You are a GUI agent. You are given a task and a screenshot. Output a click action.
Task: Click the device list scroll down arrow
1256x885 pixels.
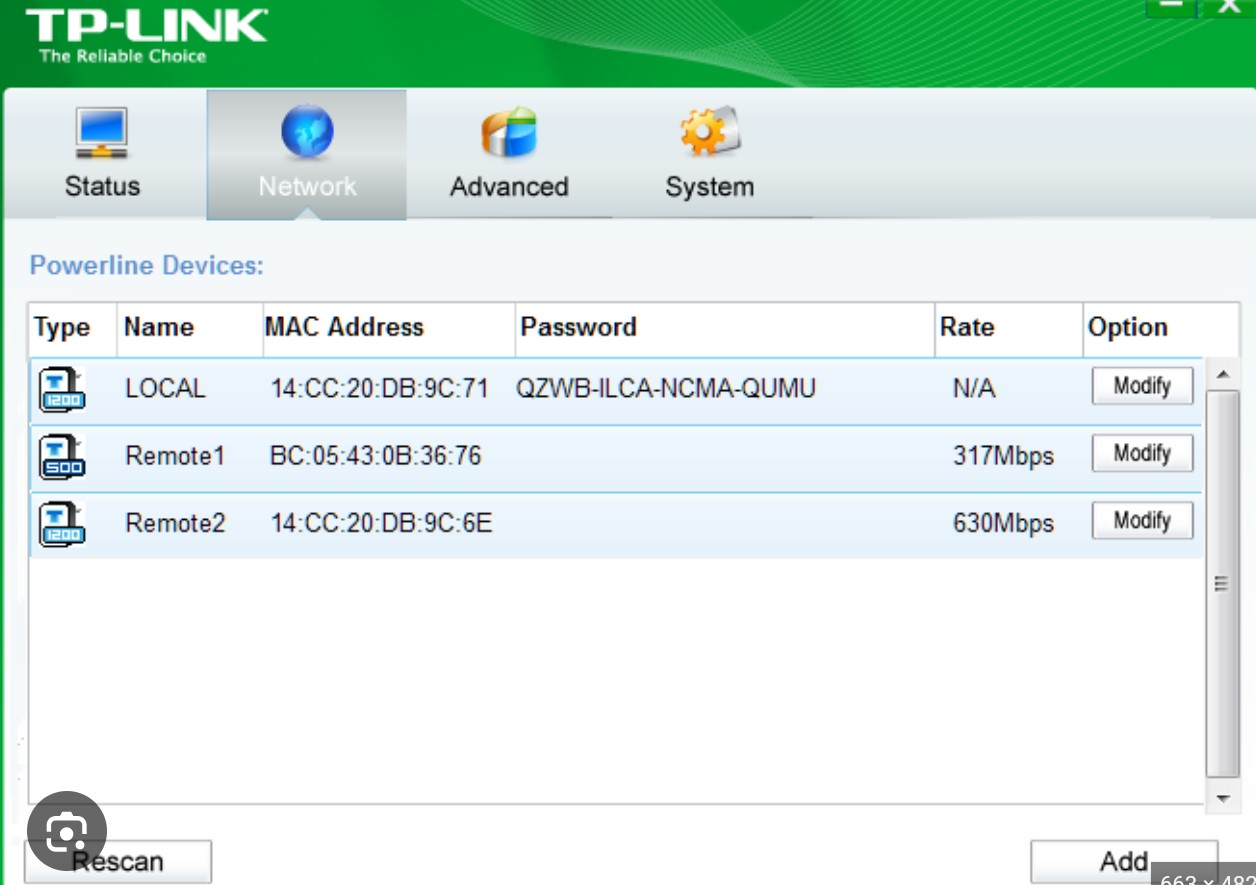pyautogui.click(x=1221, y=798)
